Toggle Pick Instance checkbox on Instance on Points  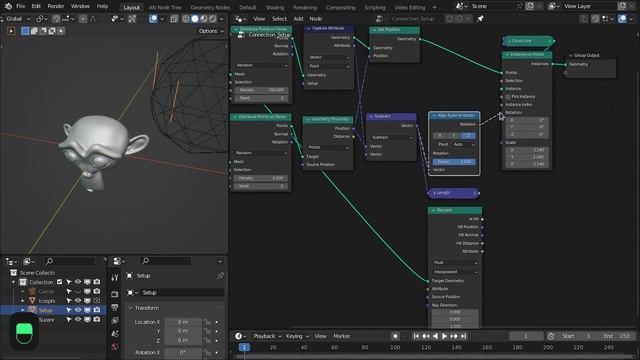click(x=508, y=97)
